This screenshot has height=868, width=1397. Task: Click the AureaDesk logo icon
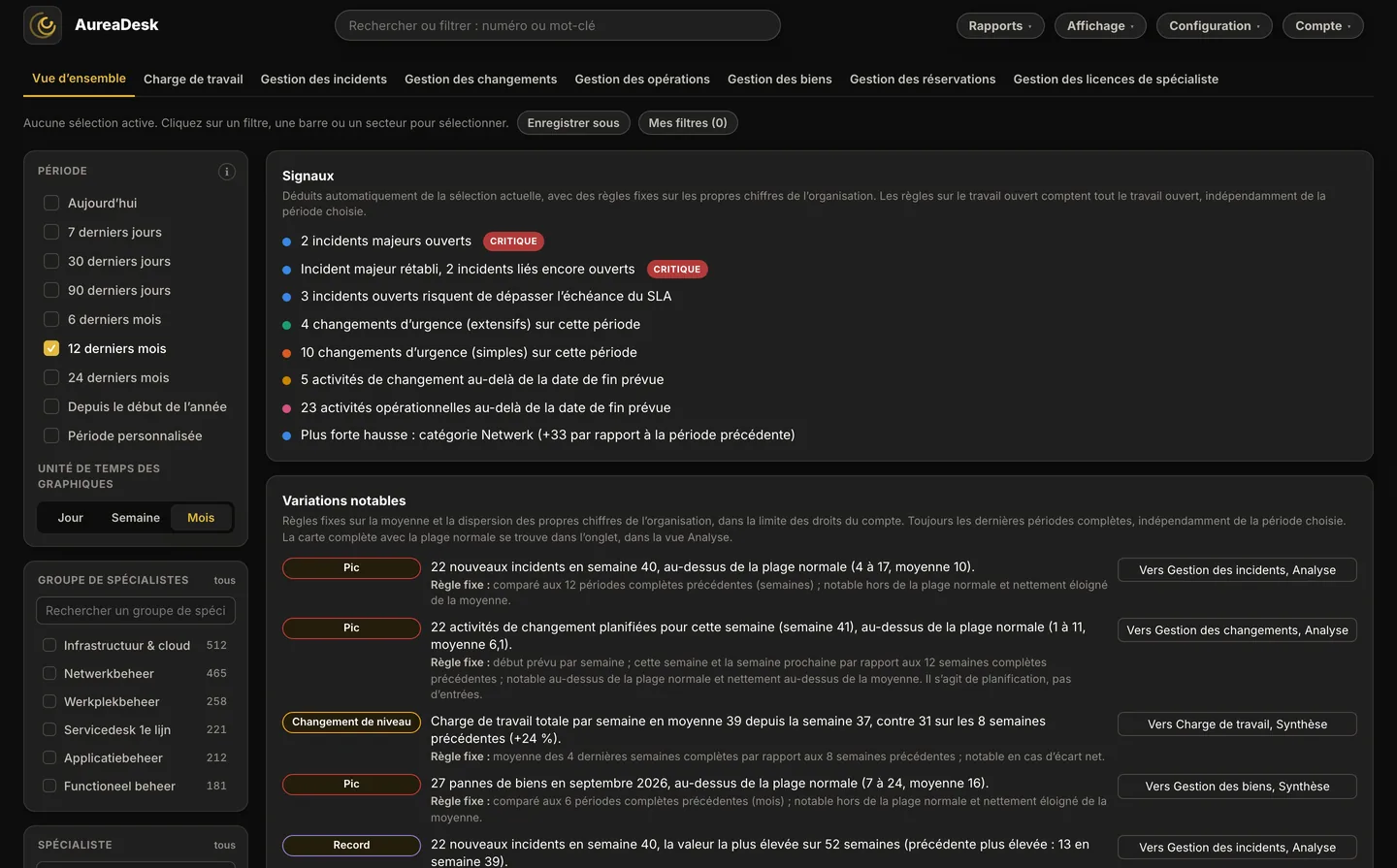click(x=43, y=25)
